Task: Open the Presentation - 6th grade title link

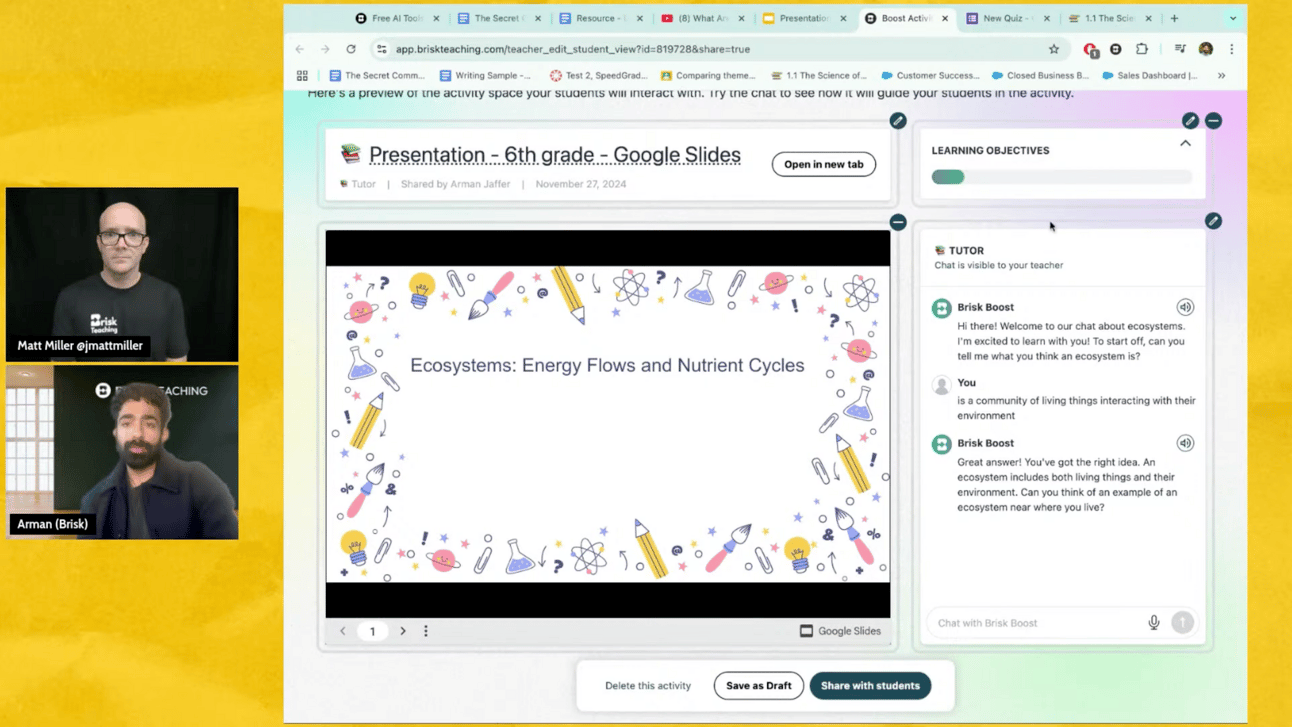Action: click(555, 155)
